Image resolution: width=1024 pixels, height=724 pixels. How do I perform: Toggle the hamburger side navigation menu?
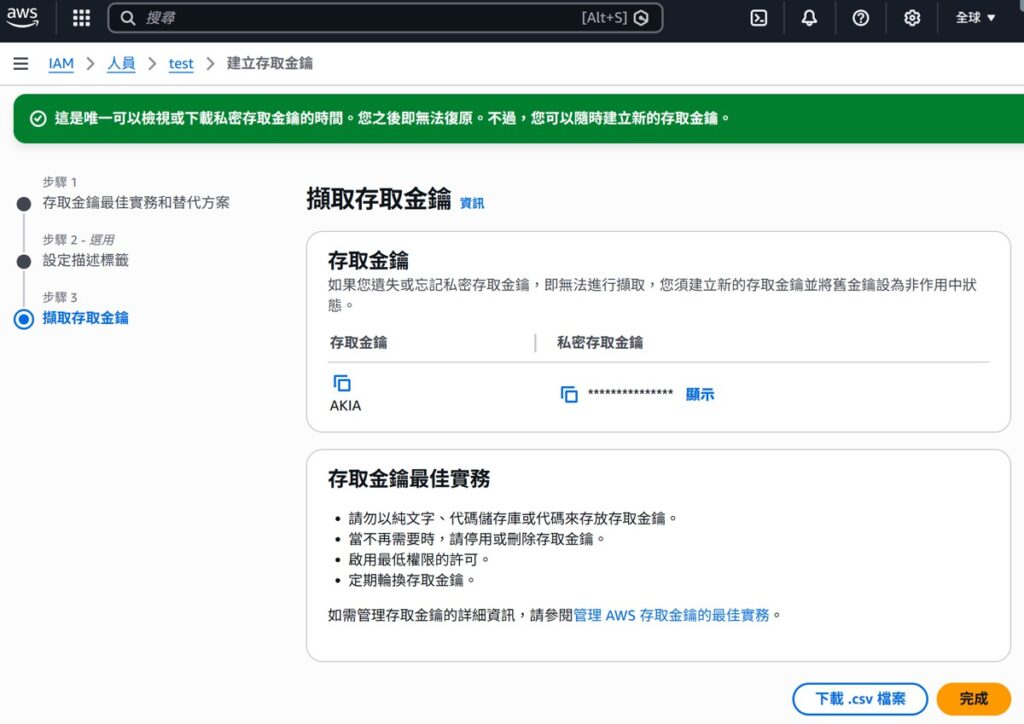coord(20,63)
